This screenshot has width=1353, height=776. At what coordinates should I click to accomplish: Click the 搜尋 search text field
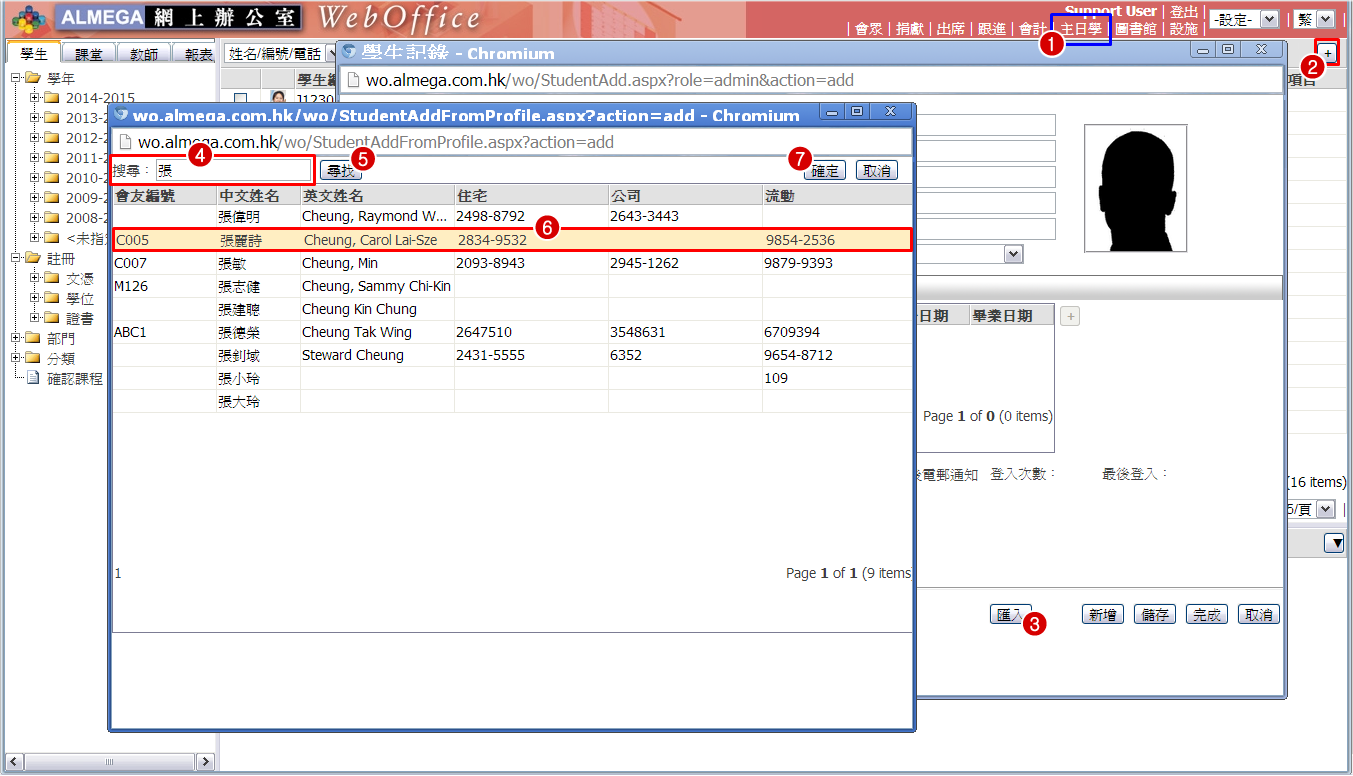coord(234,171)
